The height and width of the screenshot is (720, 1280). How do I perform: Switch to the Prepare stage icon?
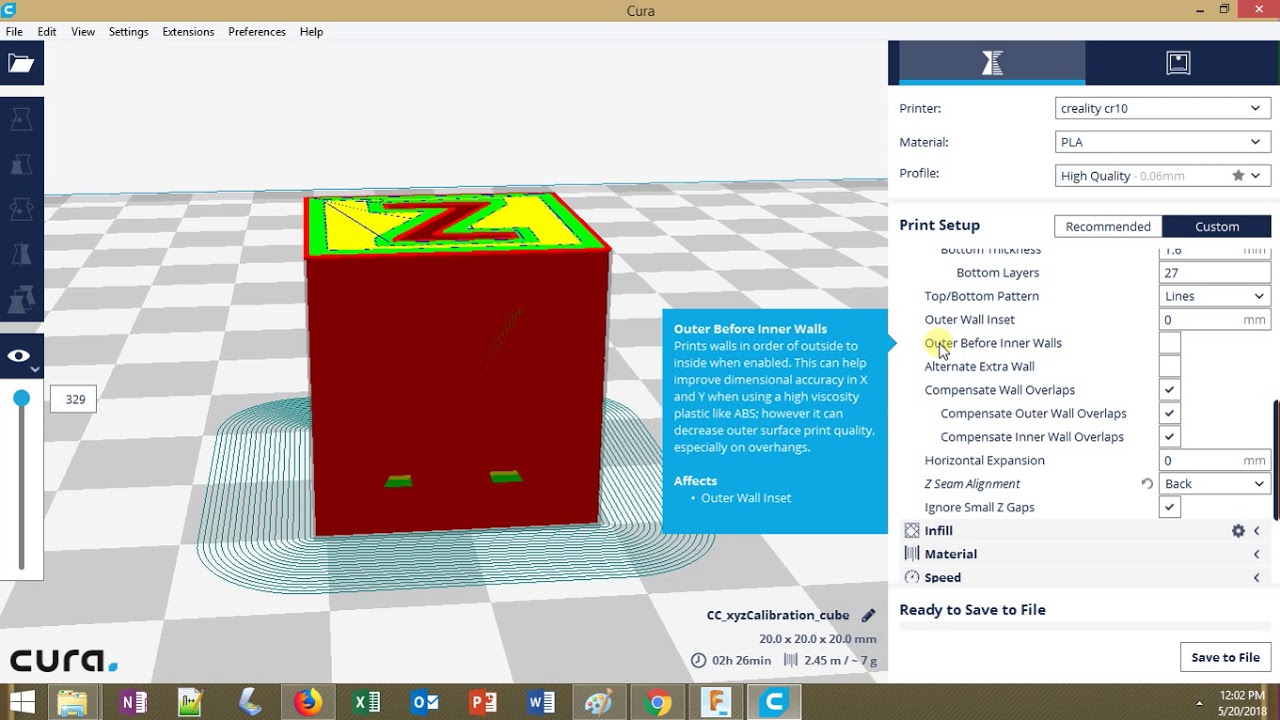tap(992, 63)
